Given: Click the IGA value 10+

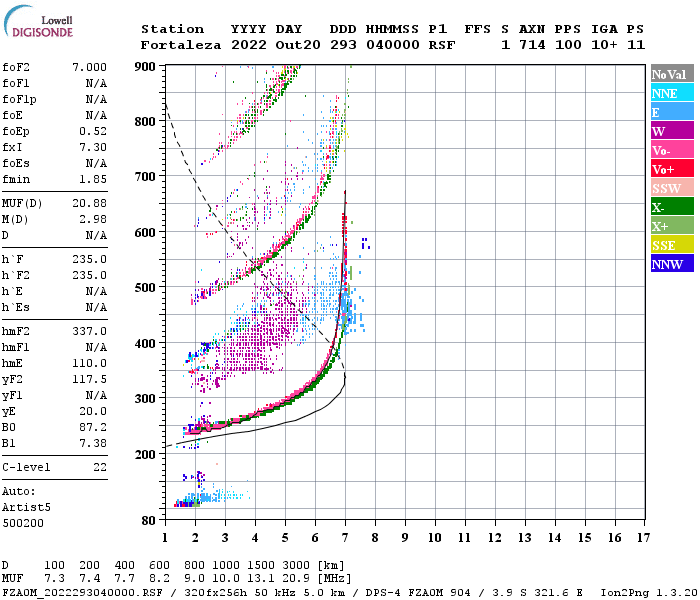Looking at the screenshot, I should (x=604, y=45).
